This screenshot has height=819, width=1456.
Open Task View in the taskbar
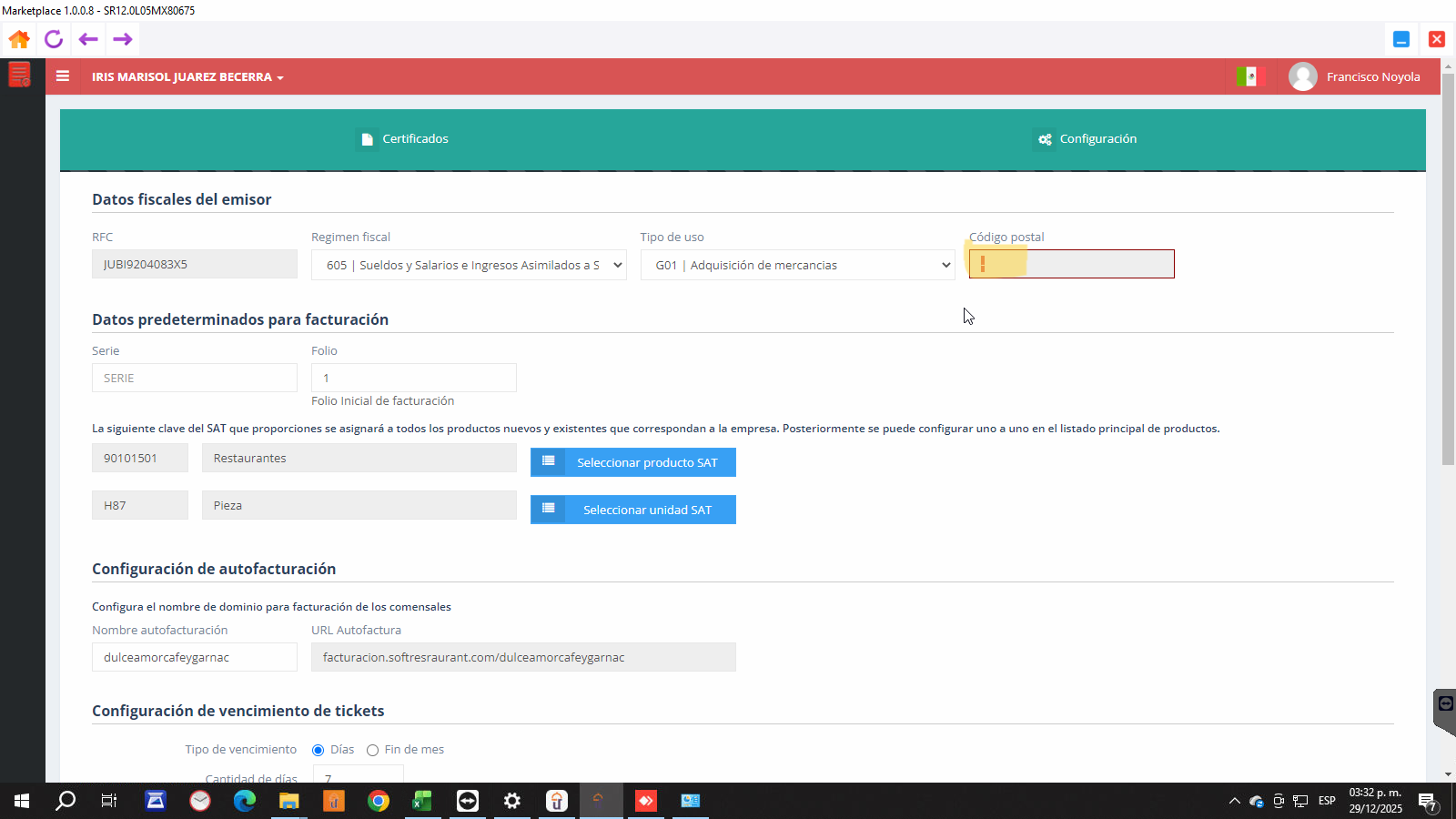click(109, 801)
